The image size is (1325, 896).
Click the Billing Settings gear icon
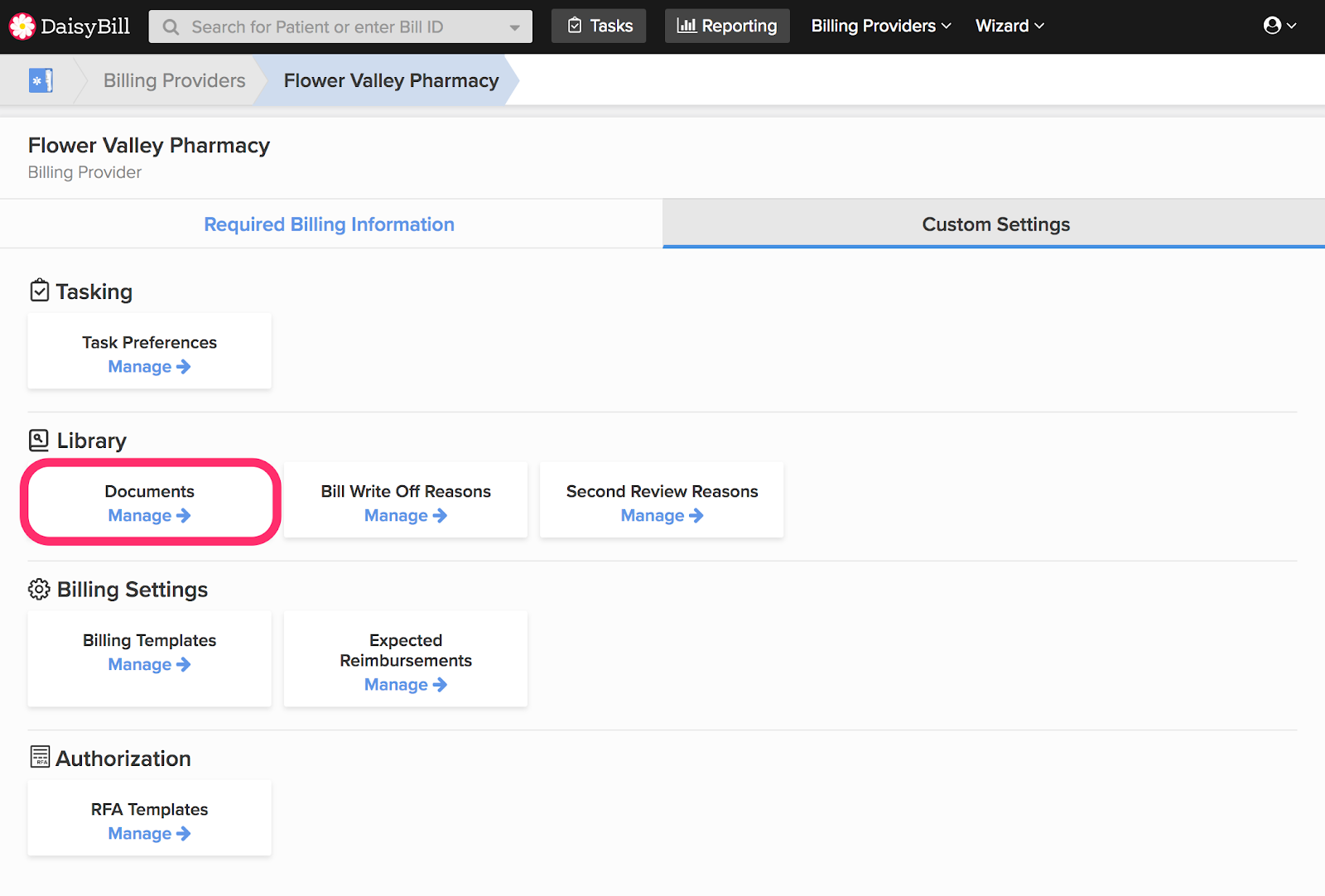pos(39,589)
